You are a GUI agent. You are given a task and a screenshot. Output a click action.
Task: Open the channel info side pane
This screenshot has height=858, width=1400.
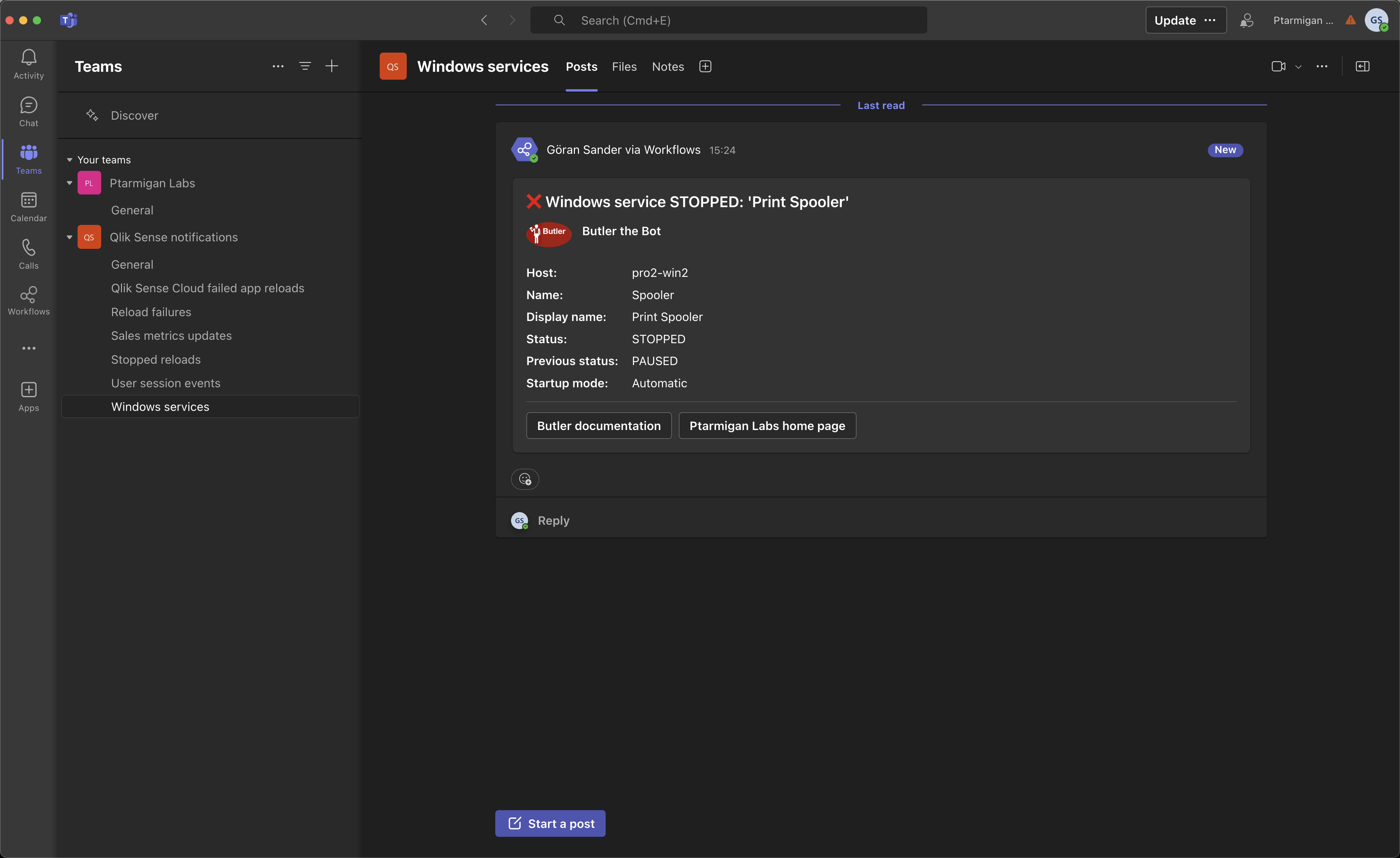[1362, 66]
